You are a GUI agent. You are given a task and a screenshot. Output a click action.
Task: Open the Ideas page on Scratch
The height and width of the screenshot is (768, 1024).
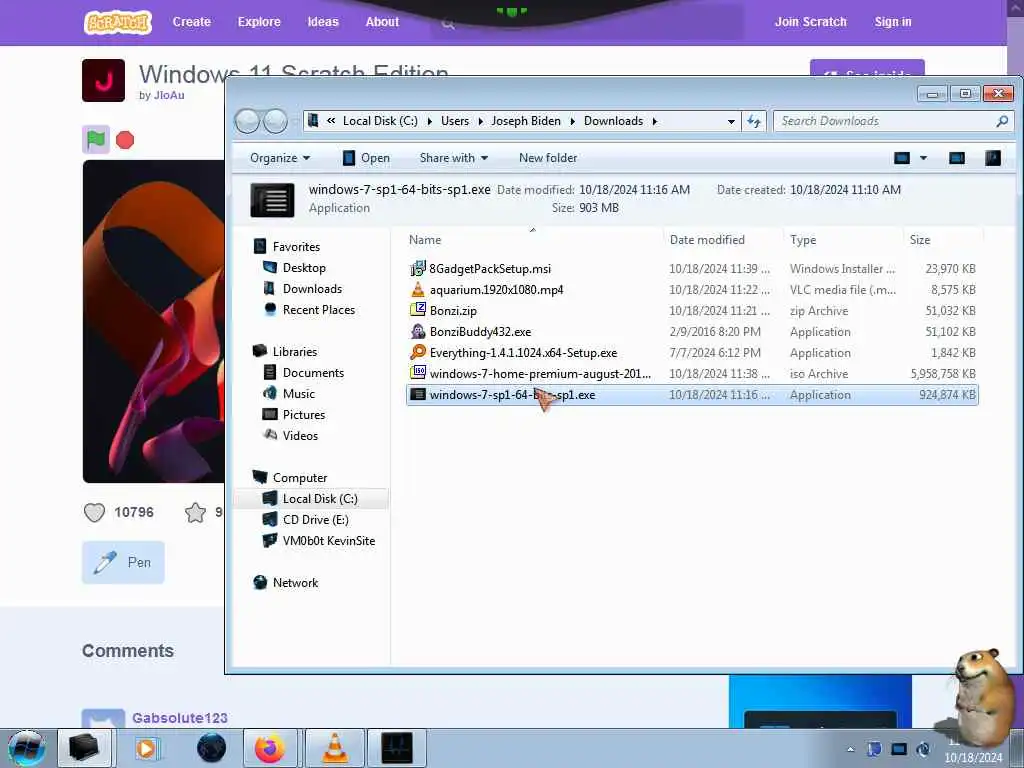[323, 22]
